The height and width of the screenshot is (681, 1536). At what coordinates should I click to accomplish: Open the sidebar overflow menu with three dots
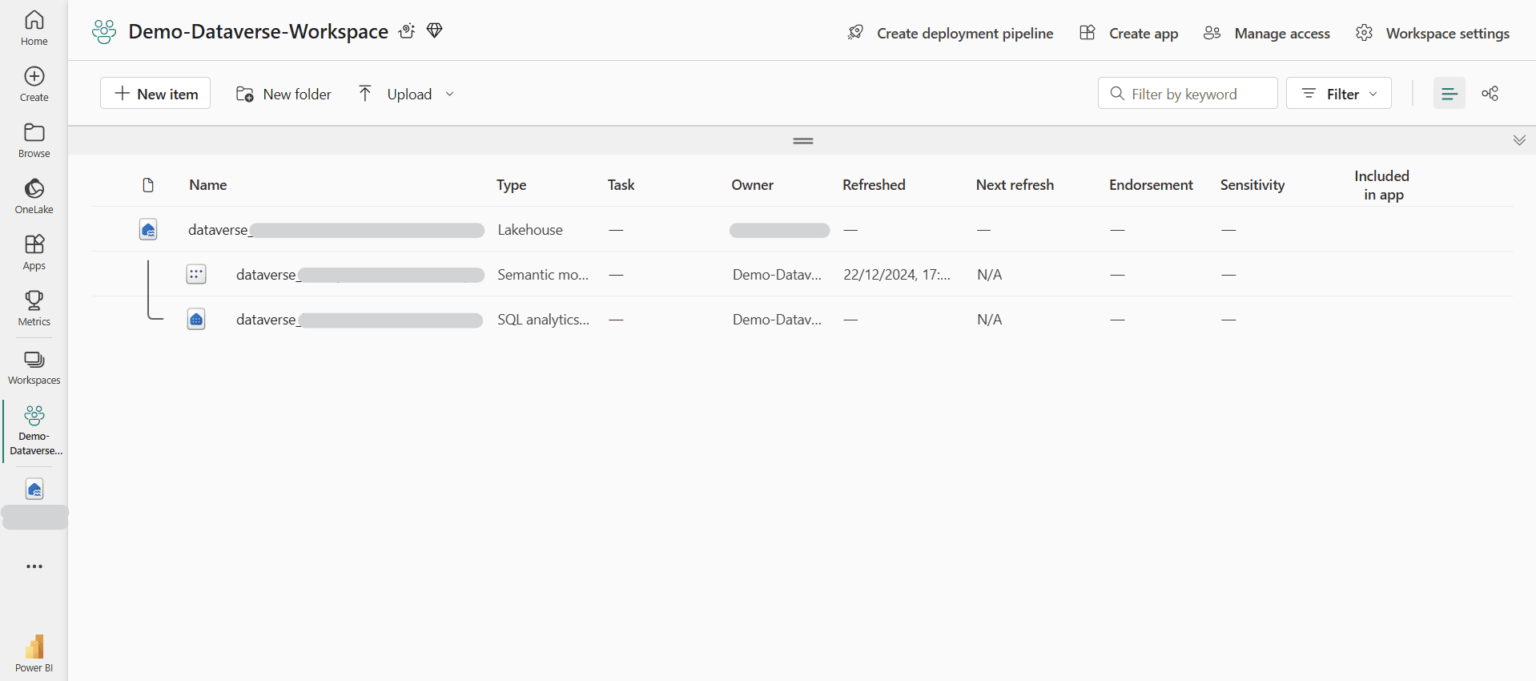33,566
